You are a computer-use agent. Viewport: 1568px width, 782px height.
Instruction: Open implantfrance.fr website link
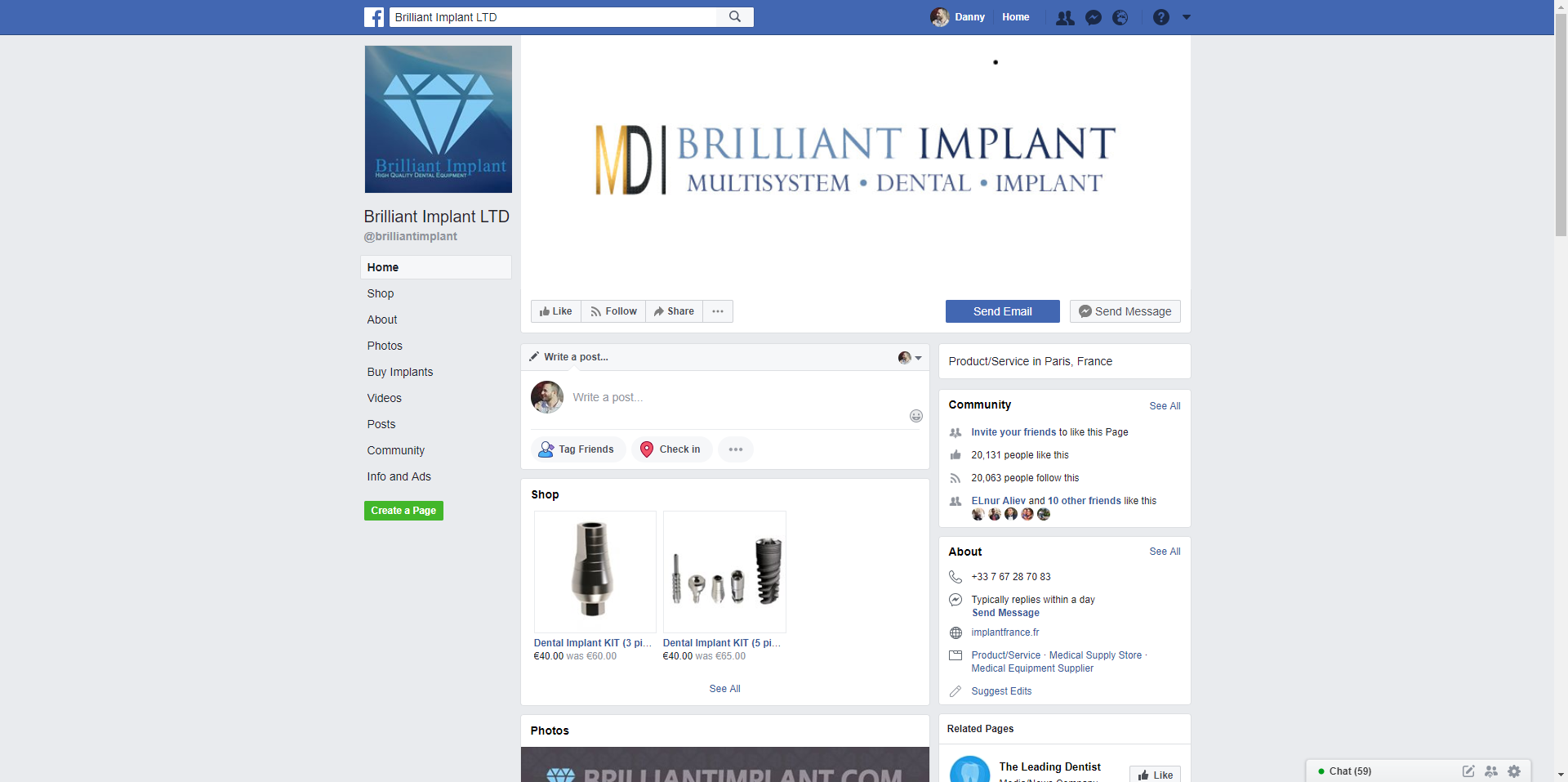click(1005, 632)
